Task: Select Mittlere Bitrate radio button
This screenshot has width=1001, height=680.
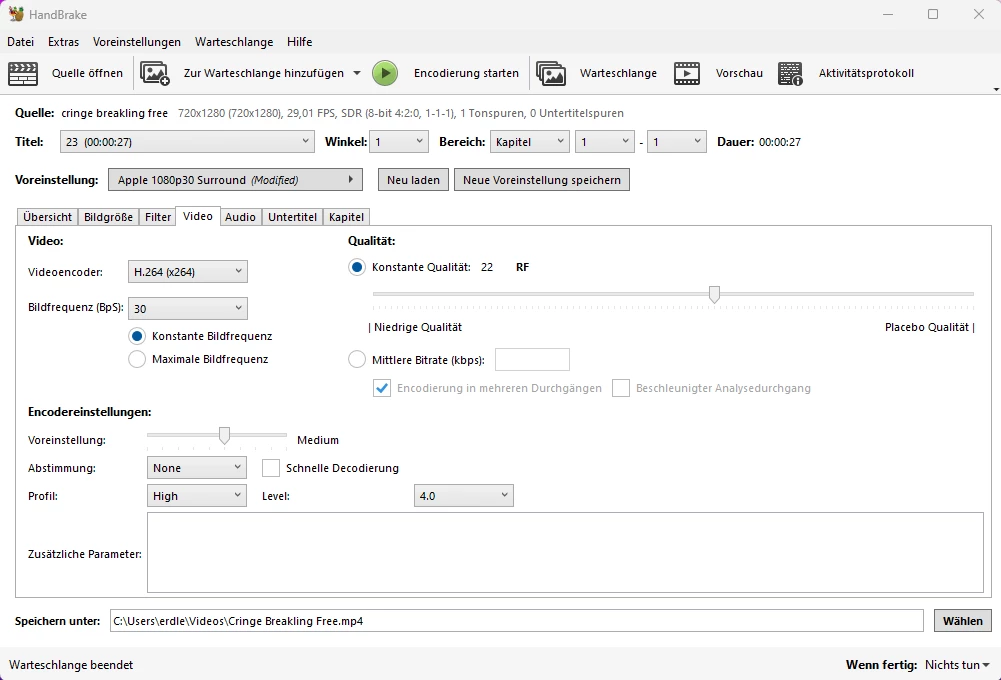Action: (x=357, y=359)
